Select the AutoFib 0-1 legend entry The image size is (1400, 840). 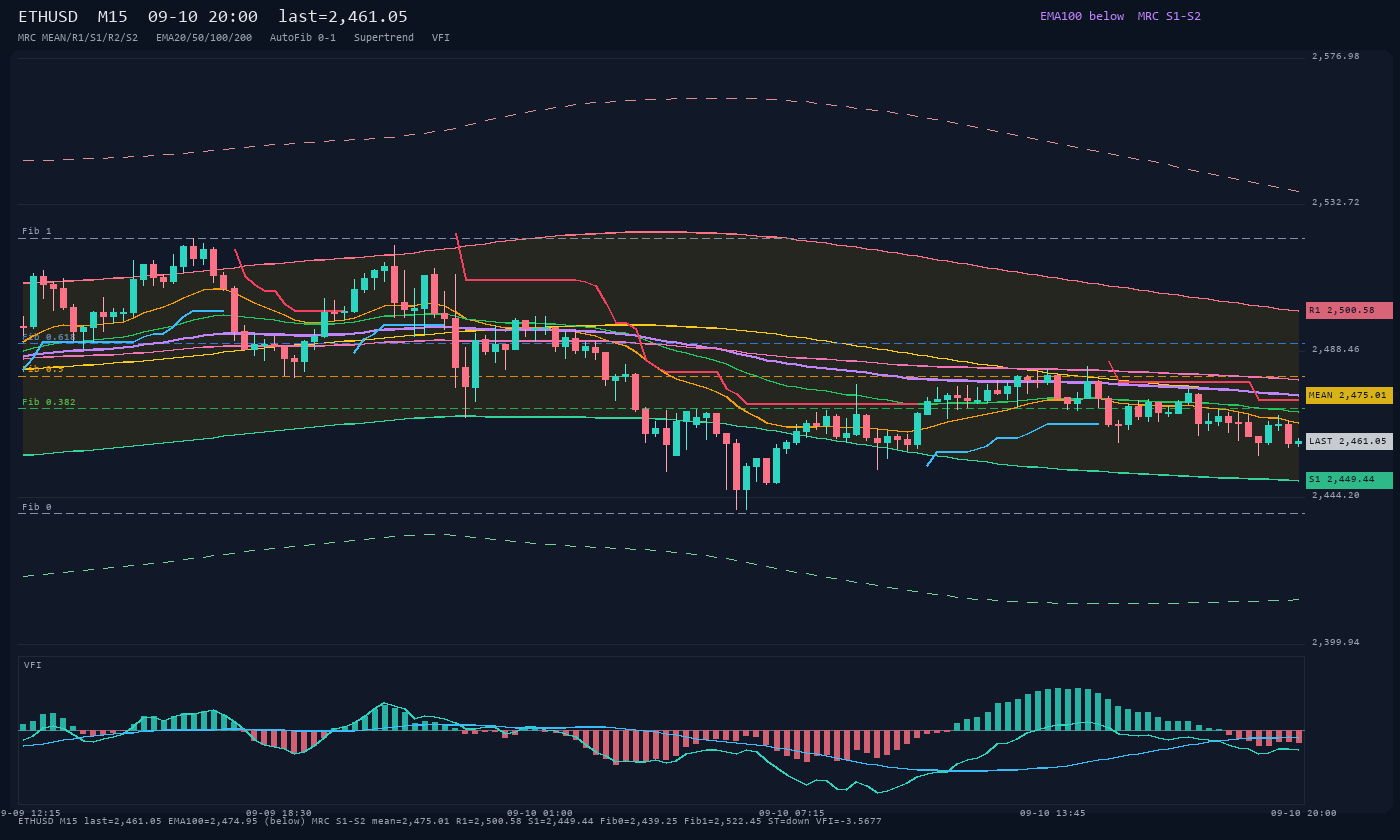tap(303, 38)
